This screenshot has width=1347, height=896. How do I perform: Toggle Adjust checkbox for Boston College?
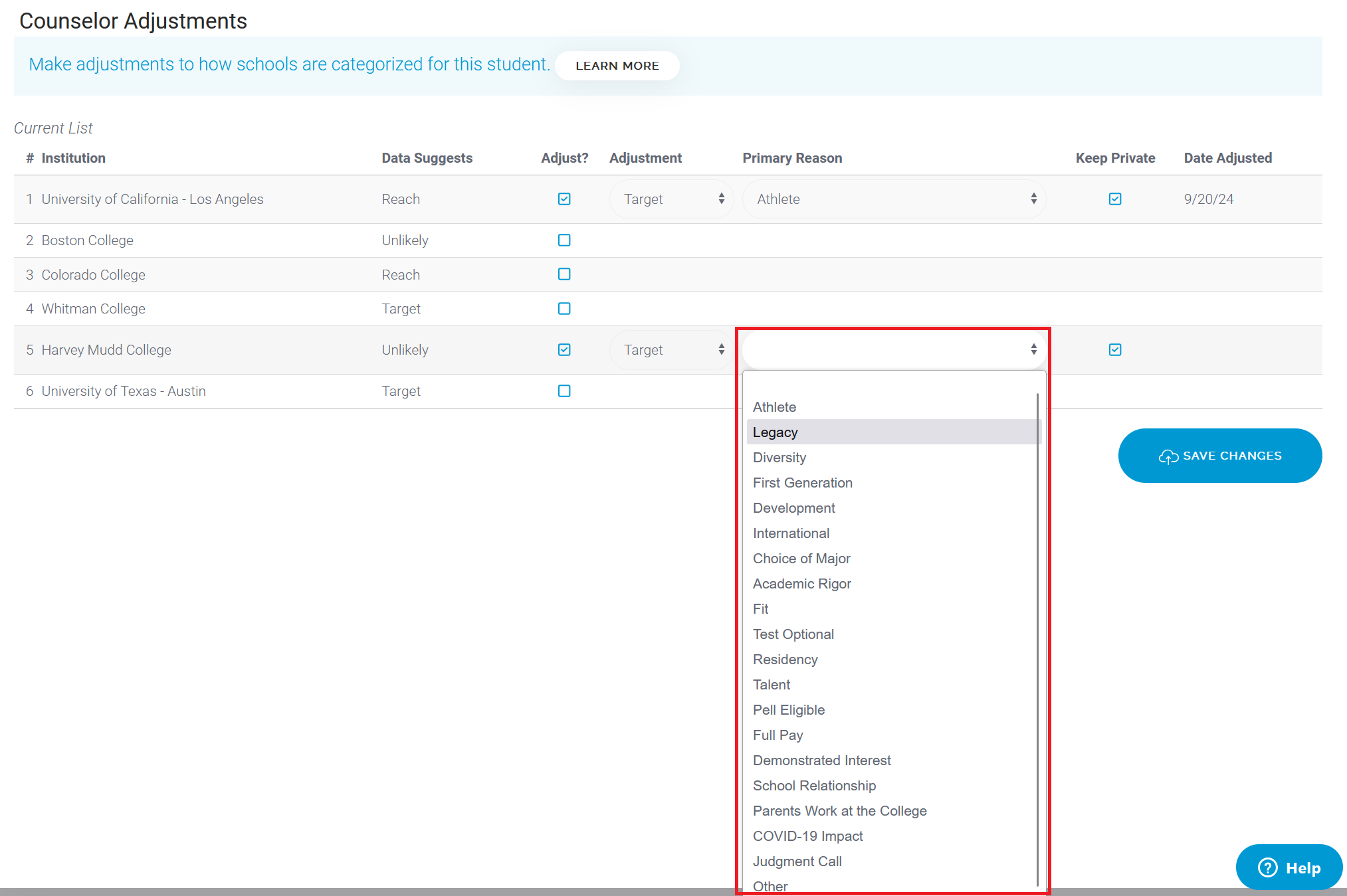564,240
